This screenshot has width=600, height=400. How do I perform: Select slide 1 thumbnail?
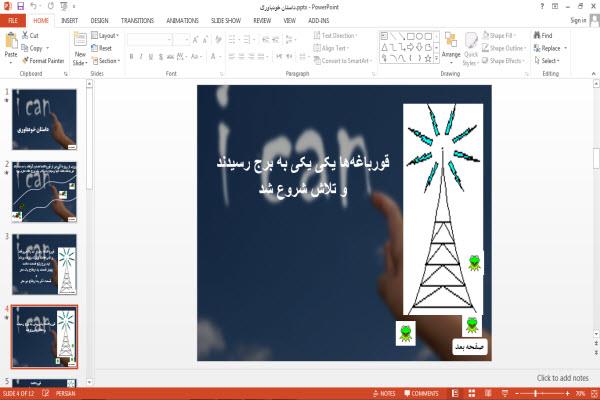(x=44, y=119)
